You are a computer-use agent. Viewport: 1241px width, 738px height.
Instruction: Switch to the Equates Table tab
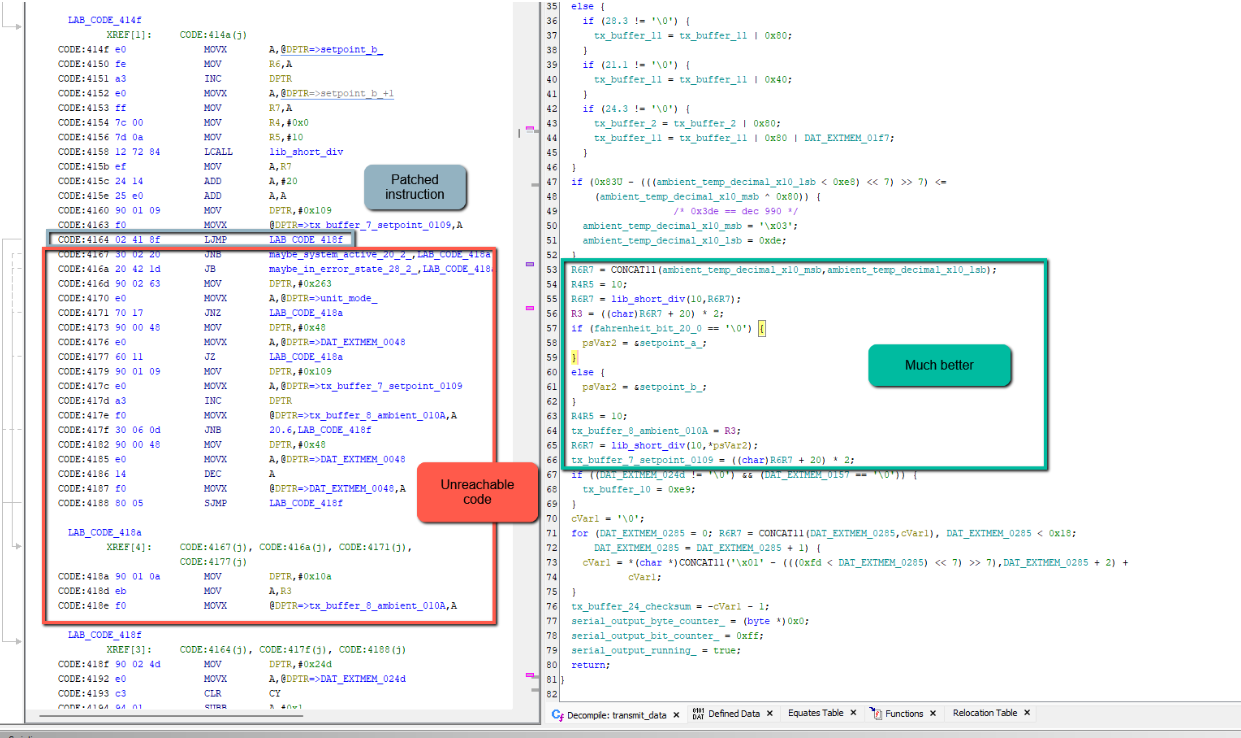pos(815,714)
